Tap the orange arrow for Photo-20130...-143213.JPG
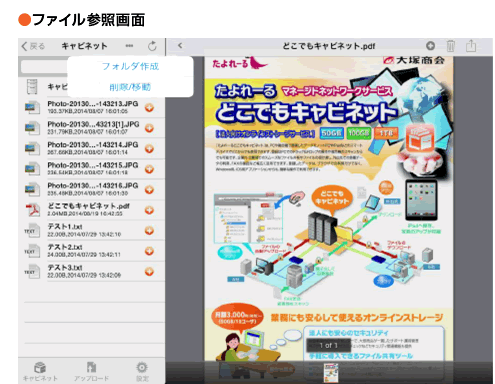Image resolution: width=495 pixels, height=384 pixels. point(149,107)
